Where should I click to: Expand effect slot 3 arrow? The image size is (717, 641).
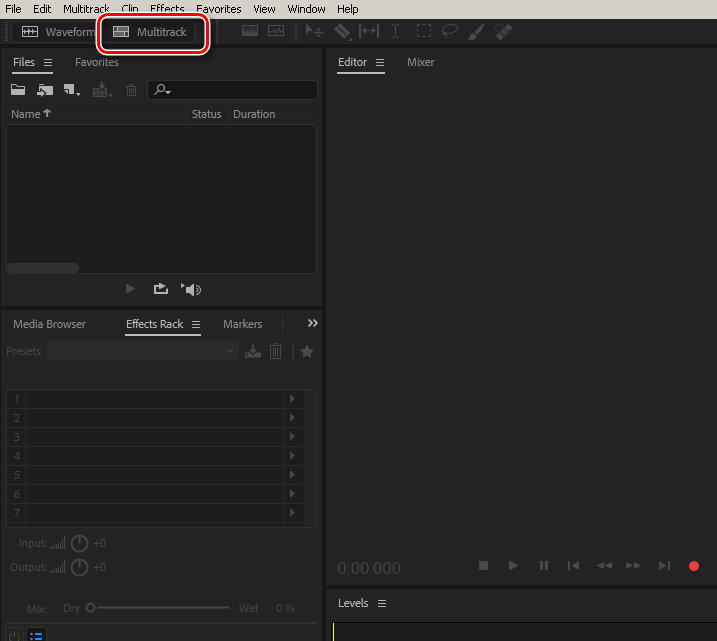(293, 437)
